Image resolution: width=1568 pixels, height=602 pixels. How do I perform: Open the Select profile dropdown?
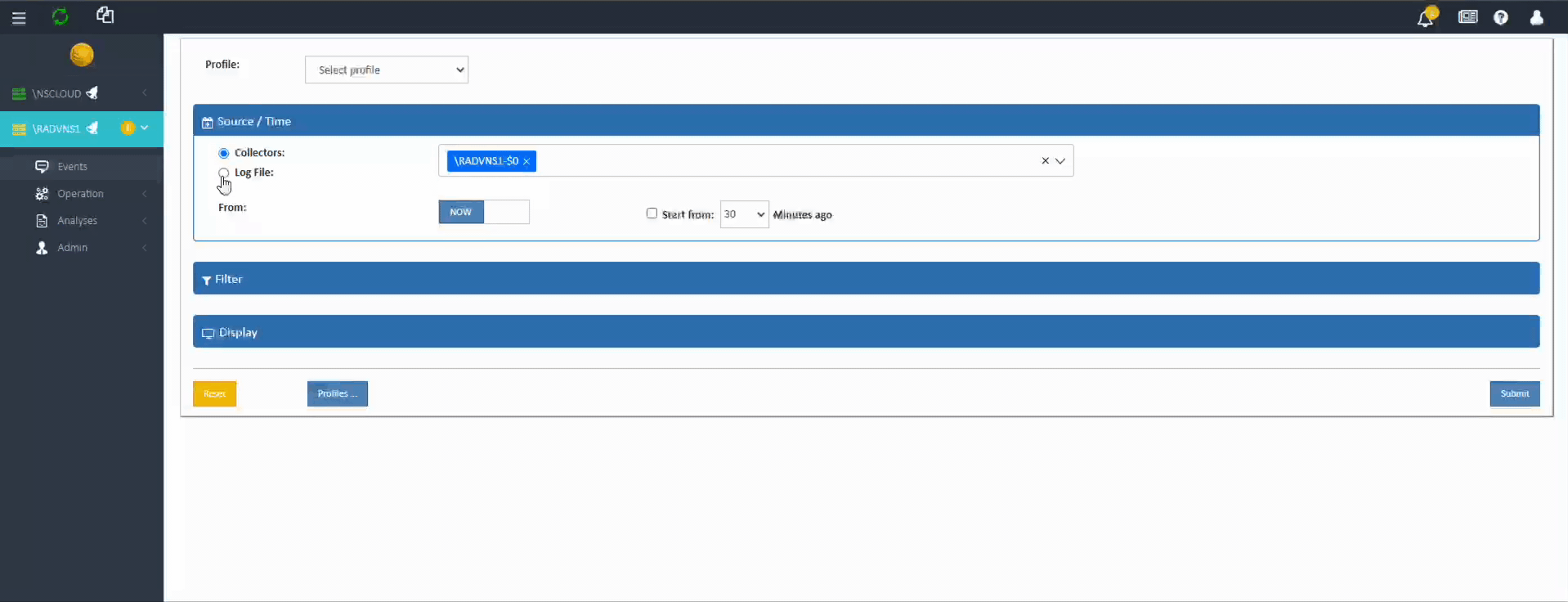[386, 70]
